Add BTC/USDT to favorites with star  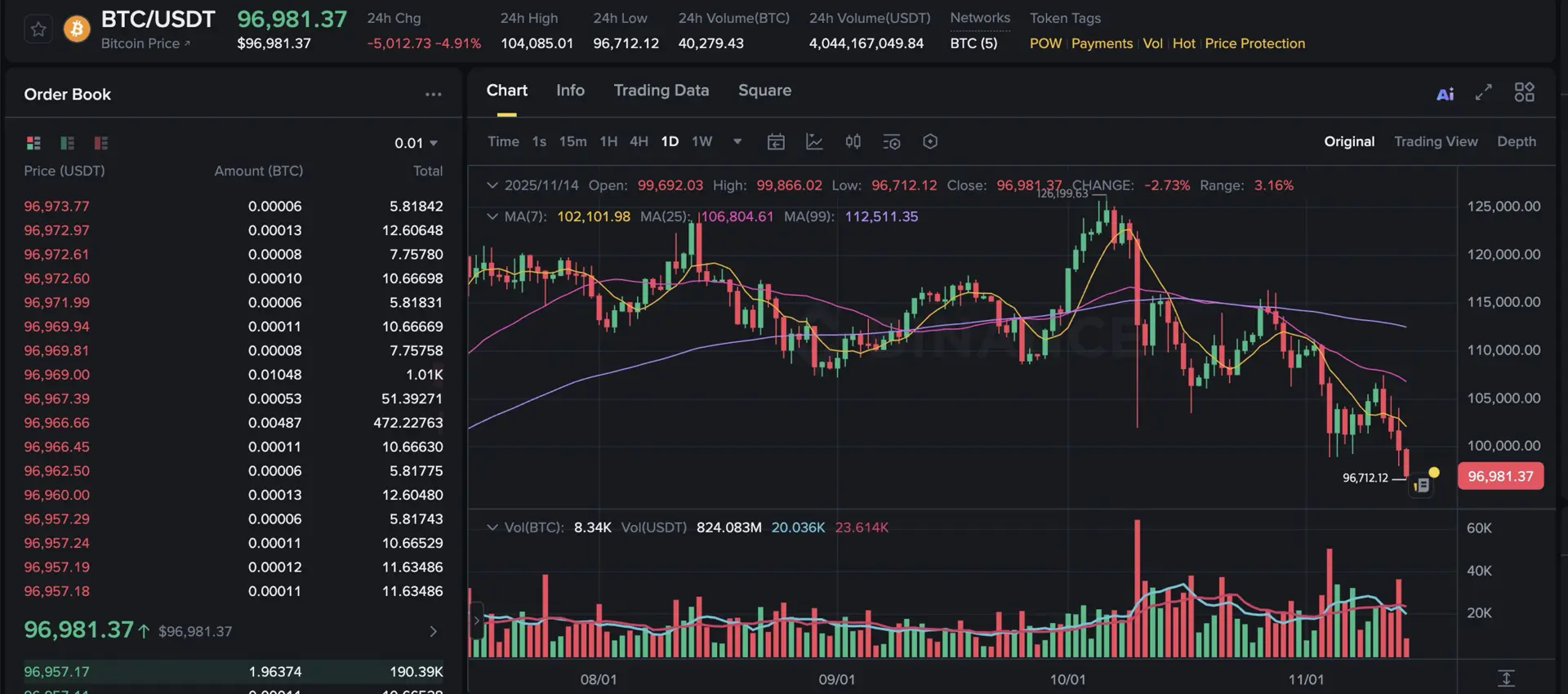click(38, 30)
